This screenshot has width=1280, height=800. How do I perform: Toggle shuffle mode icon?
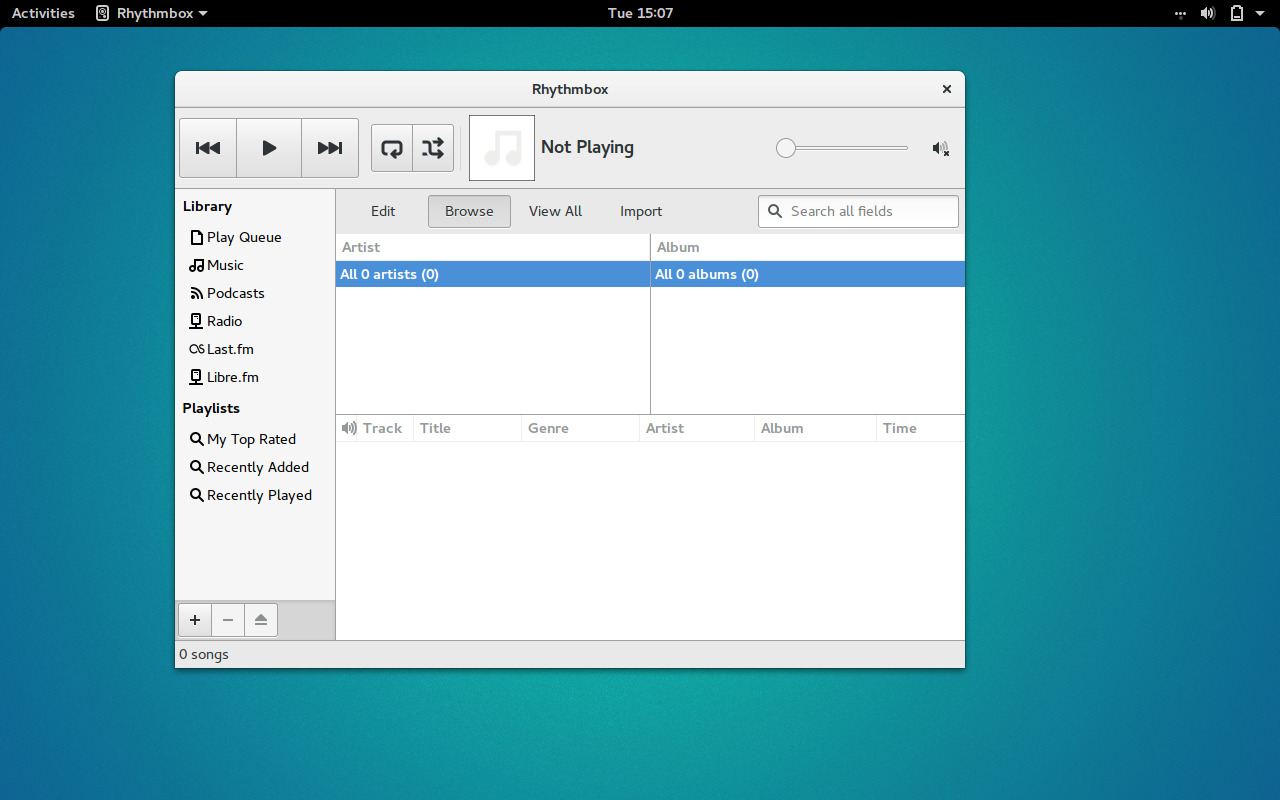(433, 148)
